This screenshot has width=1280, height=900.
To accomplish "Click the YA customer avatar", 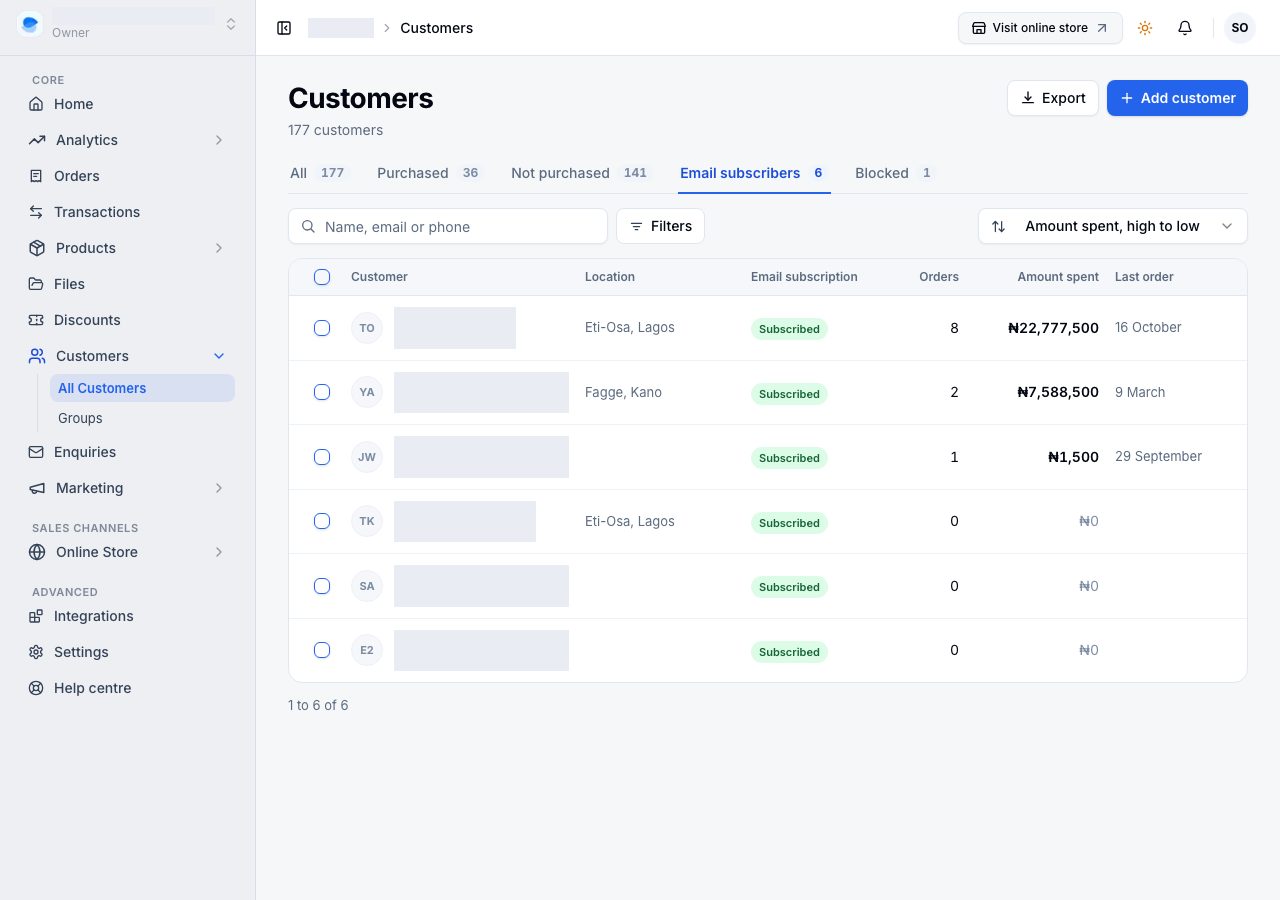I will tap(367, 392).
